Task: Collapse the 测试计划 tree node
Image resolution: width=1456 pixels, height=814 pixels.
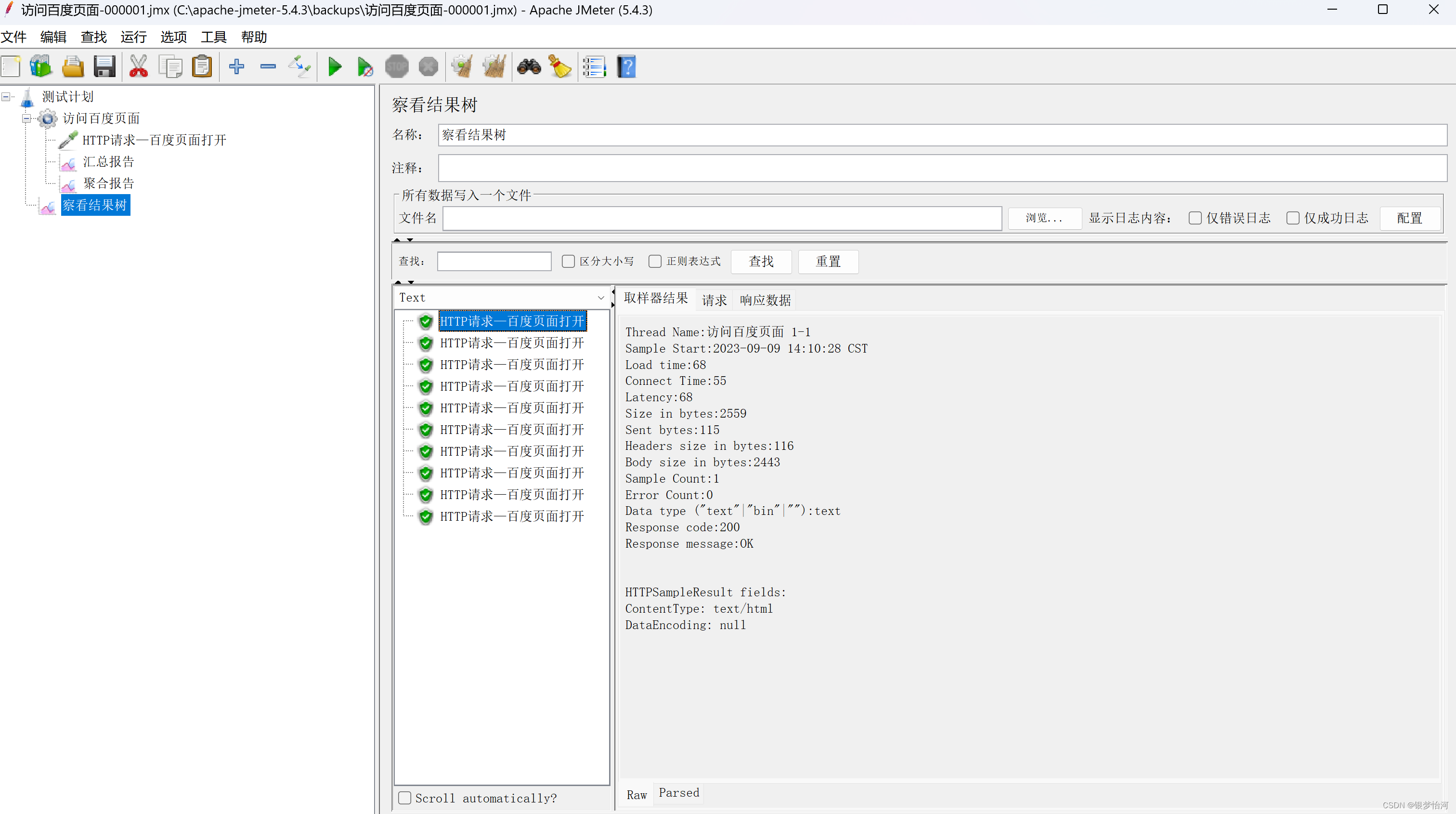Action: click(x=6, y=96)
